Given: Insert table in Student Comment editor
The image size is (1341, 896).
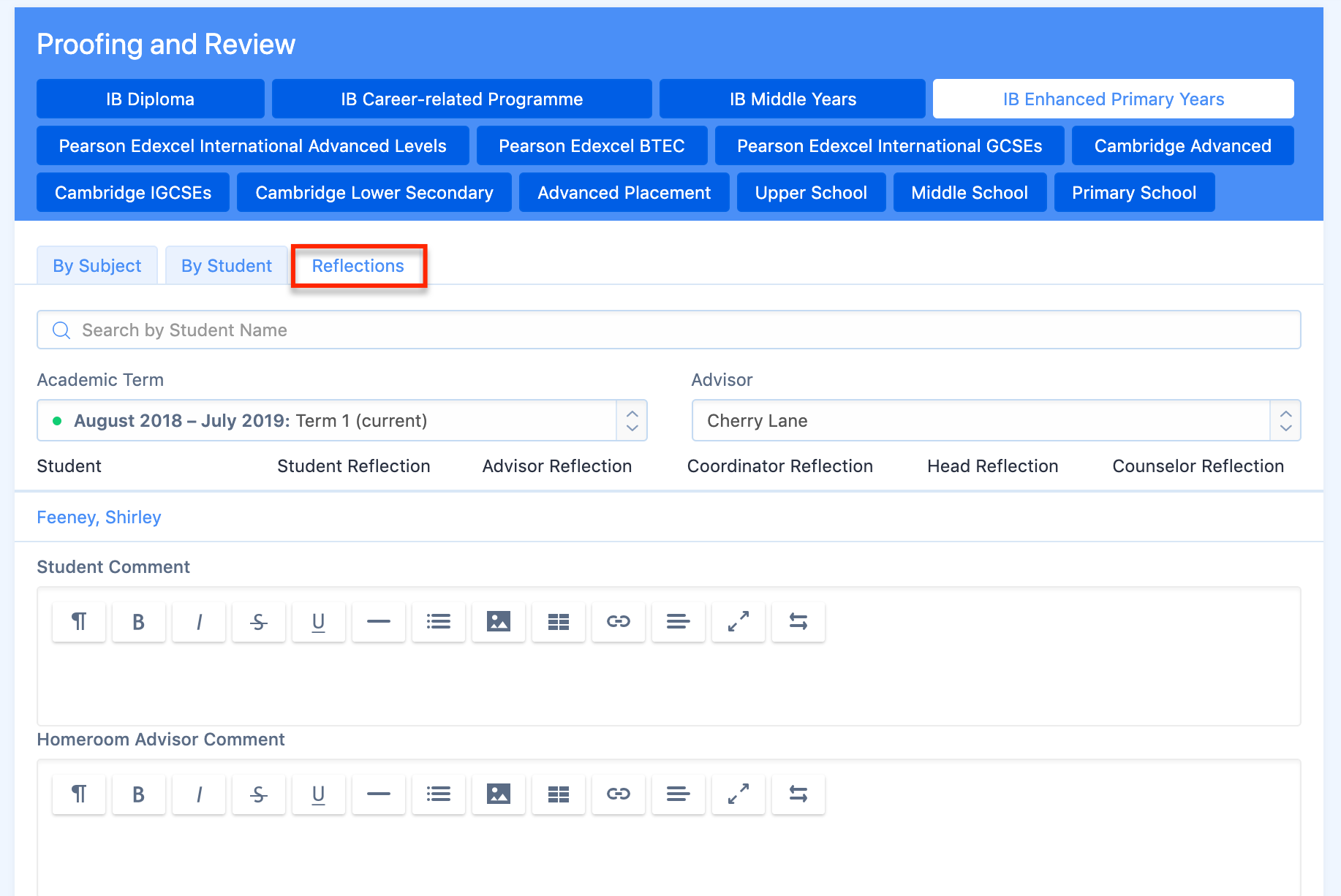Looking at the screenshot, I should click(x=559, y=622).
